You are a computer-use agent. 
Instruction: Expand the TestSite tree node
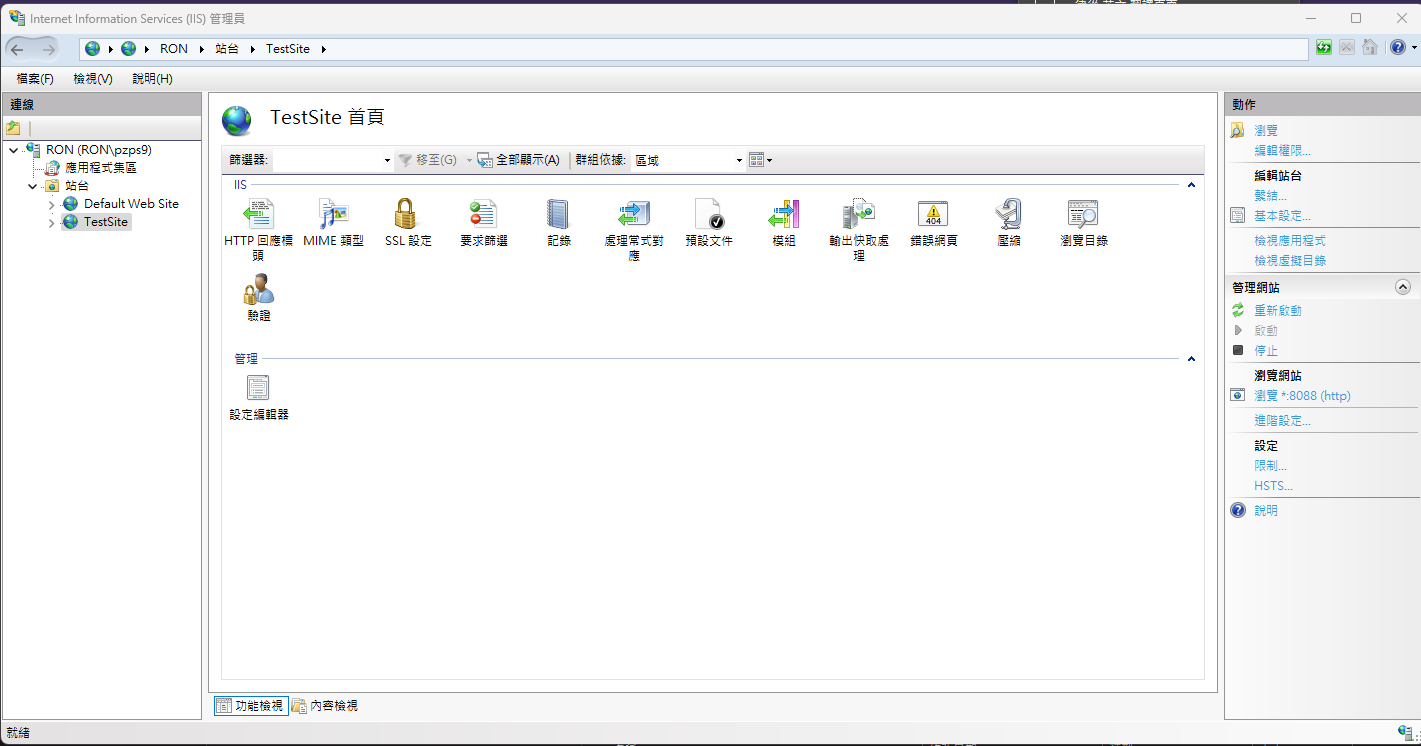tap(52, 223)
